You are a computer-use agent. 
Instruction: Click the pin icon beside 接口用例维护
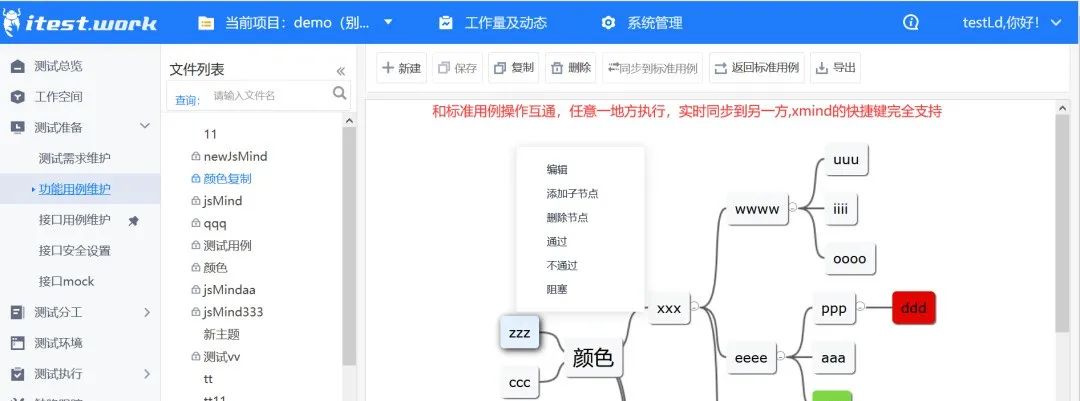pyautogui.click(x=134, y=220)
